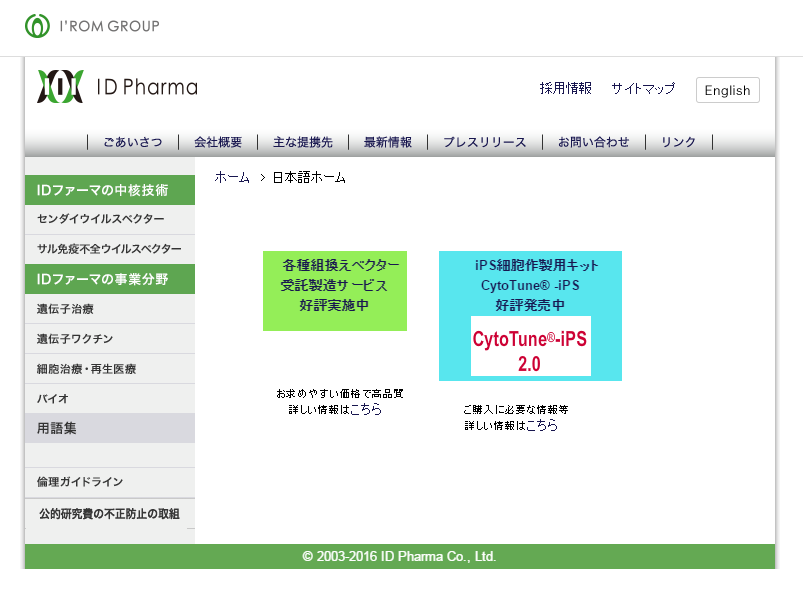Open プレスリリース menu item
The width and height of the screenshot is (803, 592).
[484, 142]
